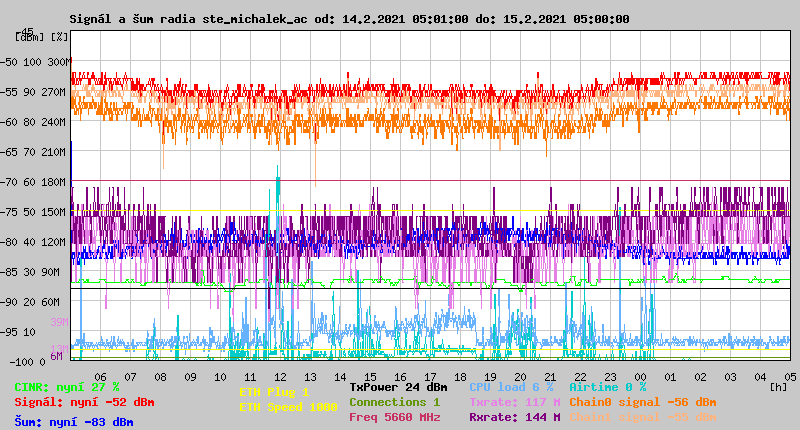Select the Txrate legend label
This screenshot has height=430, width=800.
tap(514, 402)
